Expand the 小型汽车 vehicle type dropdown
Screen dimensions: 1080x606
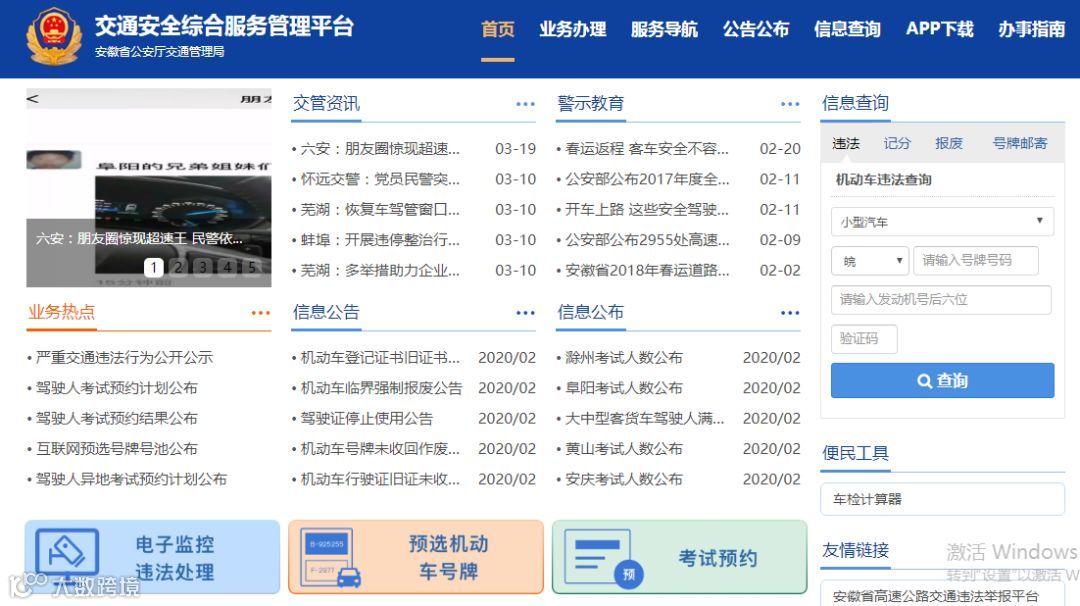pyautogui.click(x=942, y=222)
